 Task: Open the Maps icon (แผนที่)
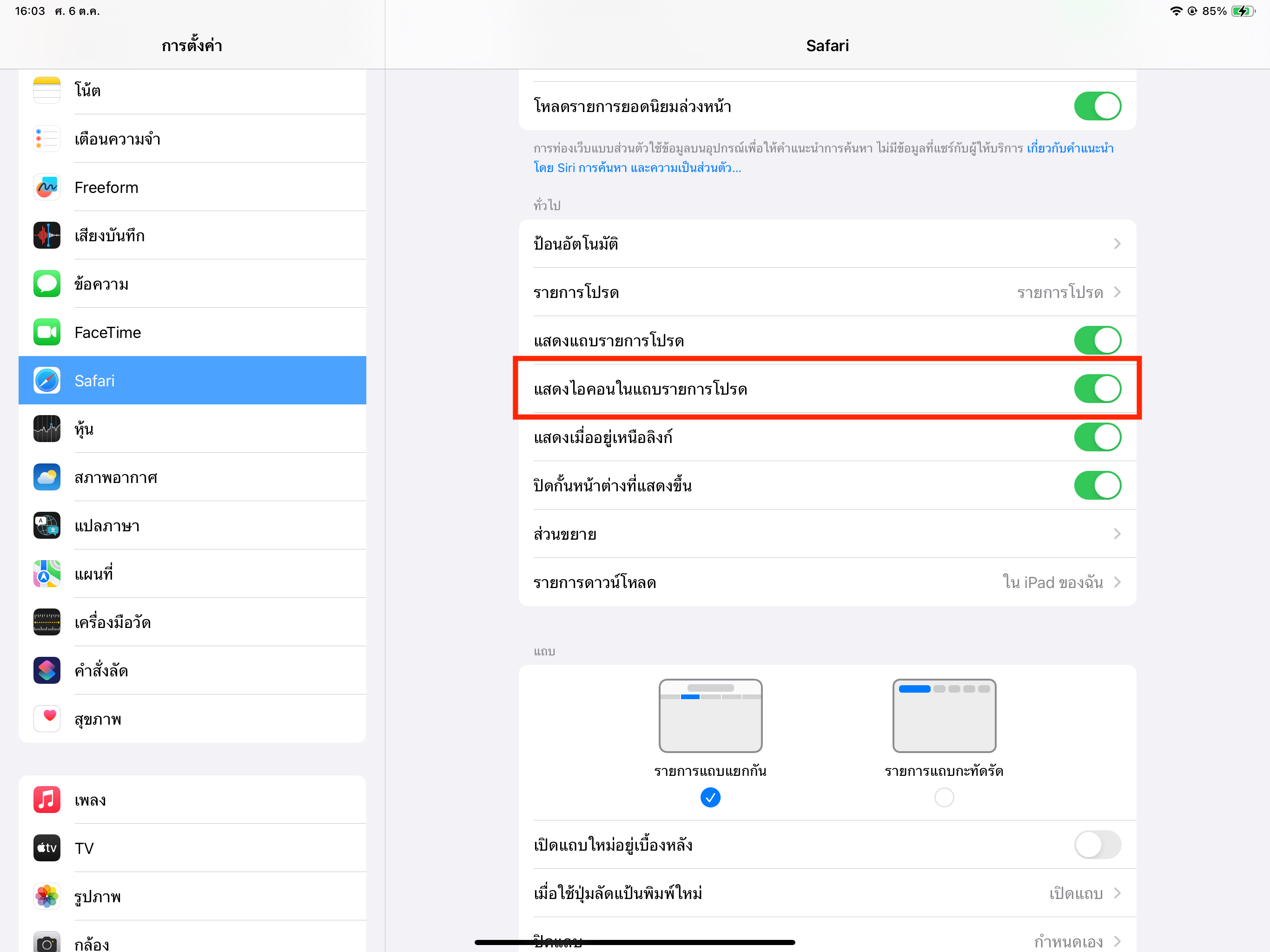[x=46, y=574]
